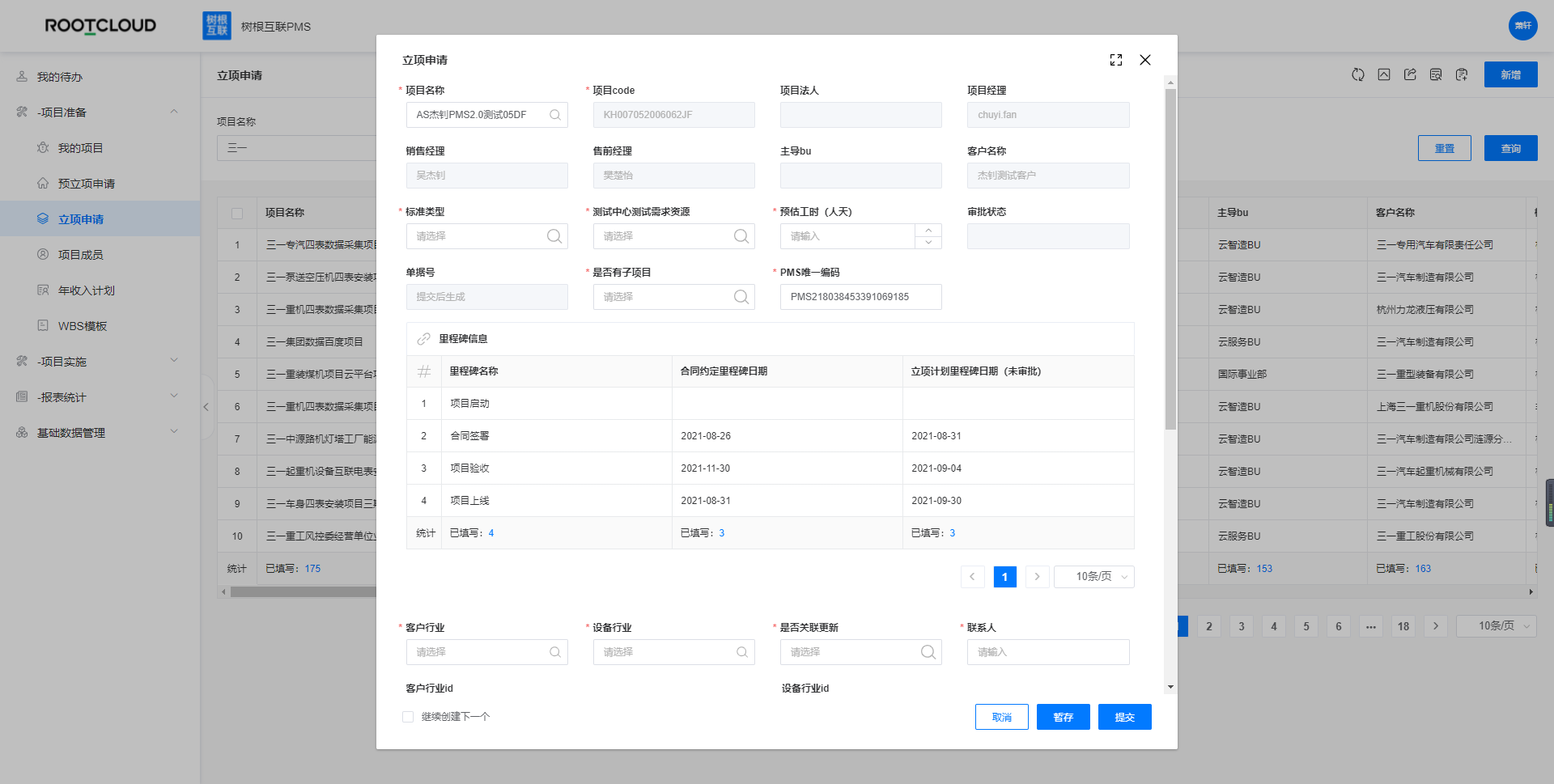This screenshot has width=1554, height=784.
Task: Go to page 3 of main list
Action: (x=1242, y=626)
